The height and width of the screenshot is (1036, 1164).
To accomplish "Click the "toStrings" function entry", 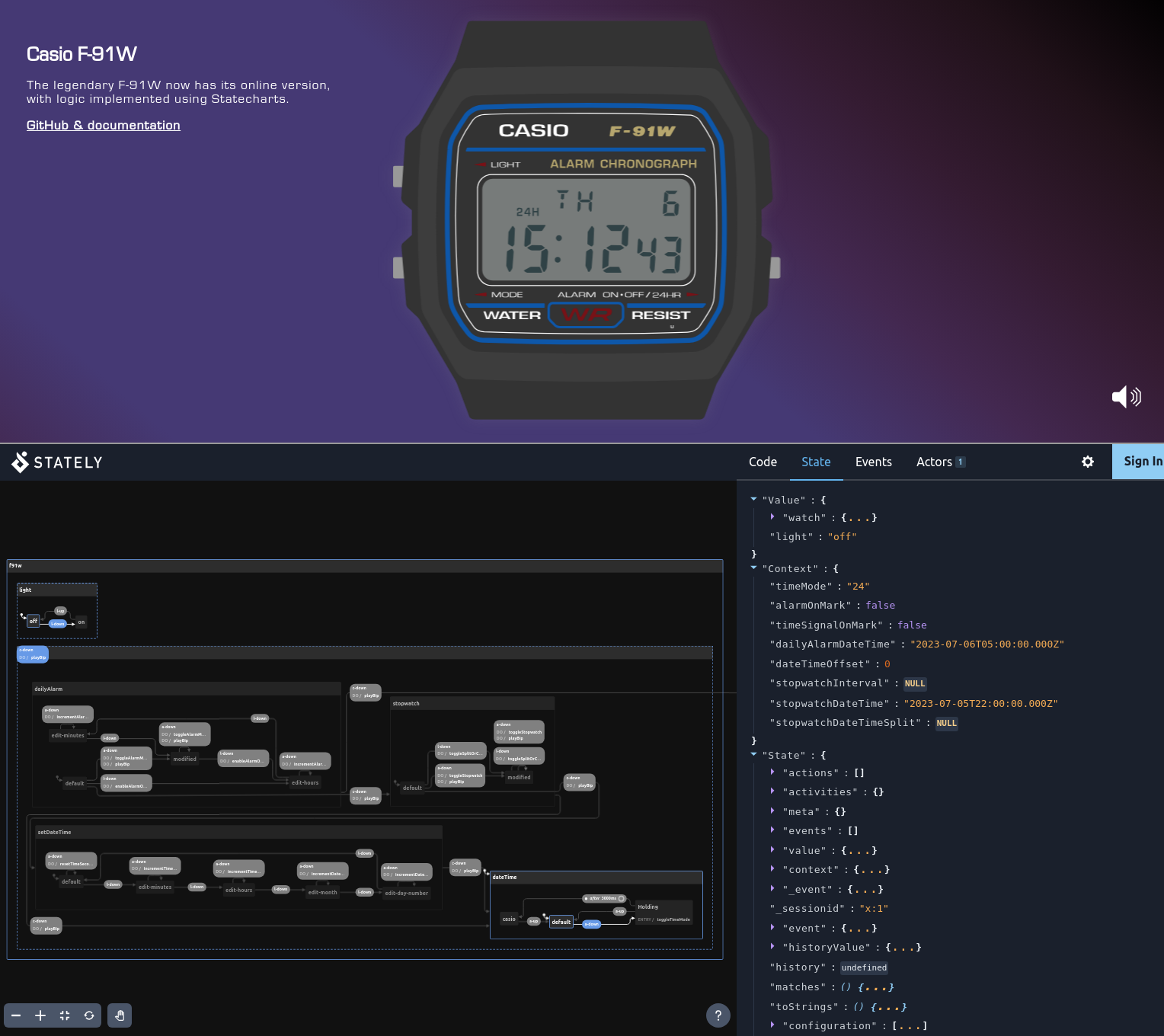I will point(838,1006).
